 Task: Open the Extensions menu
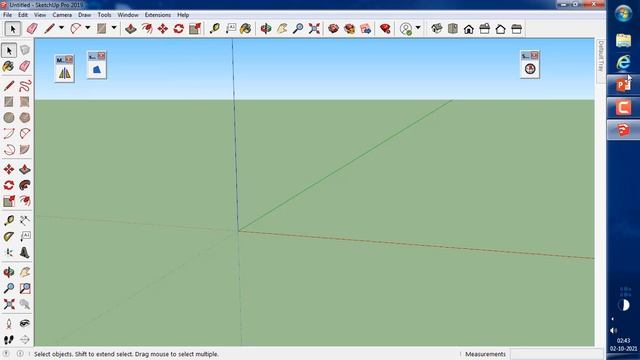click(x=158, y=15)
